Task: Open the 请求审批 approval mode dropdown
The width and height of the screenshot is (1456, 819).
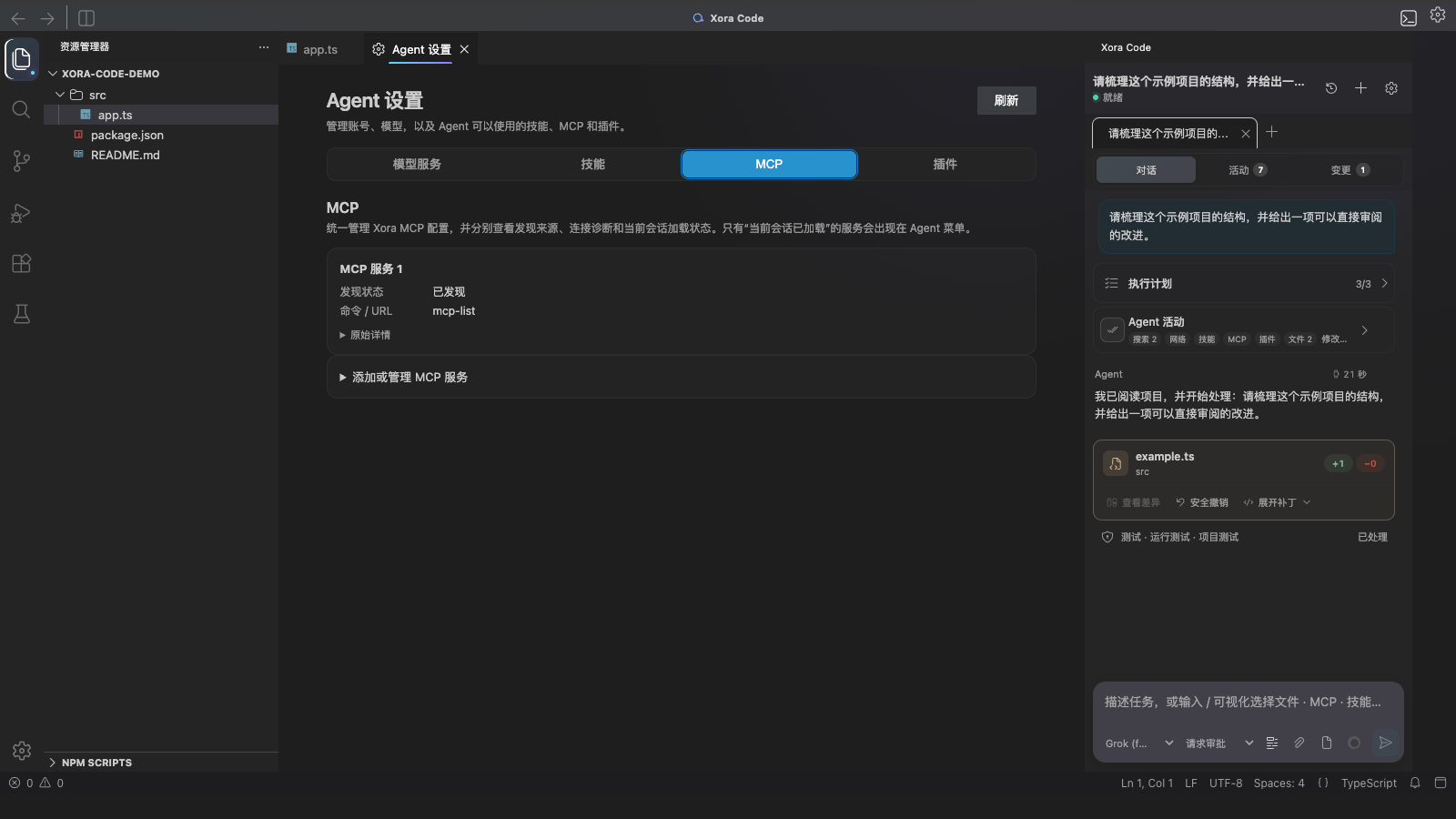Action: 1219,743
